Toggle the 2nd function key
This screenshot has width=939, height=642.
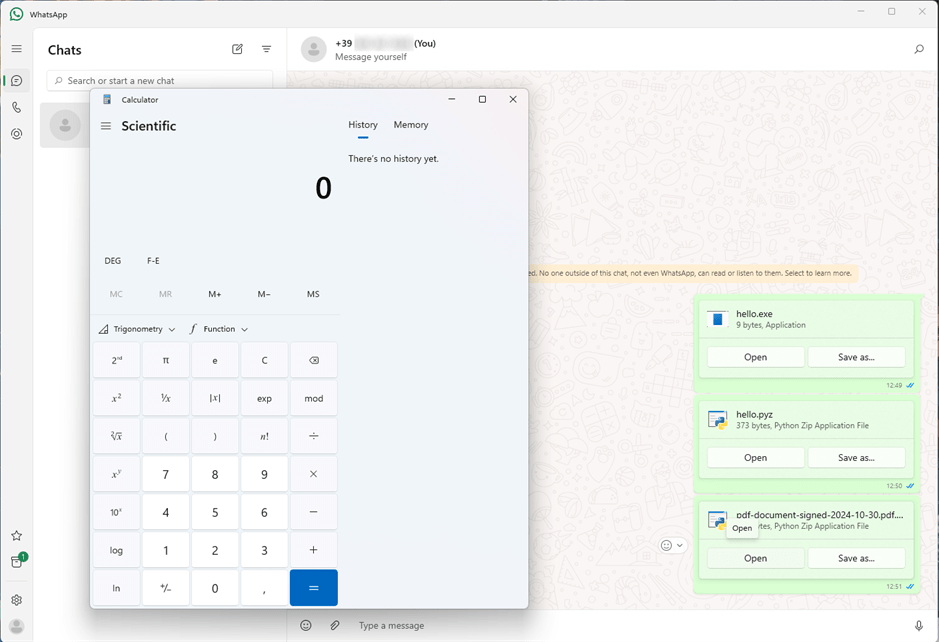(116, 360)
